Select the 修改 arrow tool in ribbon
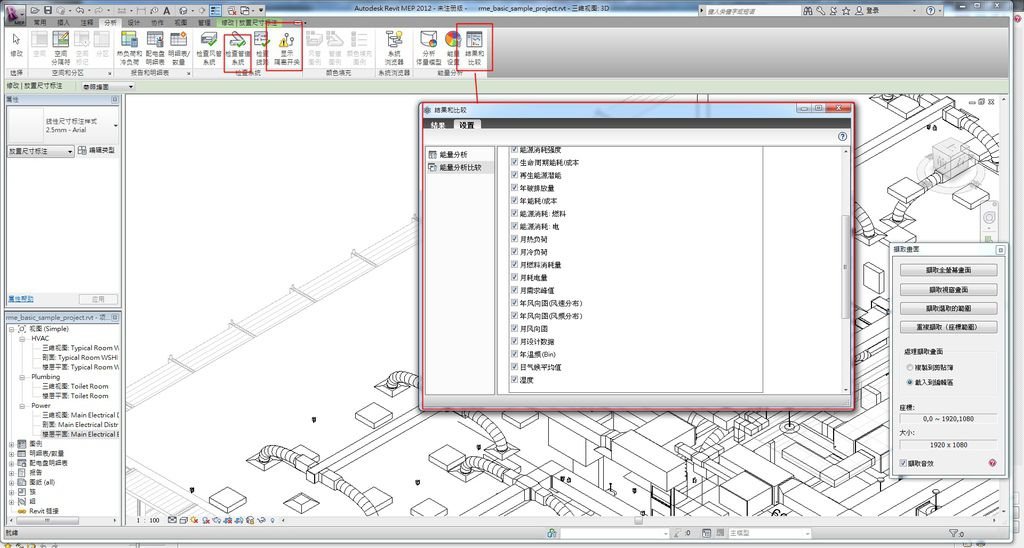 pyautogui.click(x=16, y=46)
